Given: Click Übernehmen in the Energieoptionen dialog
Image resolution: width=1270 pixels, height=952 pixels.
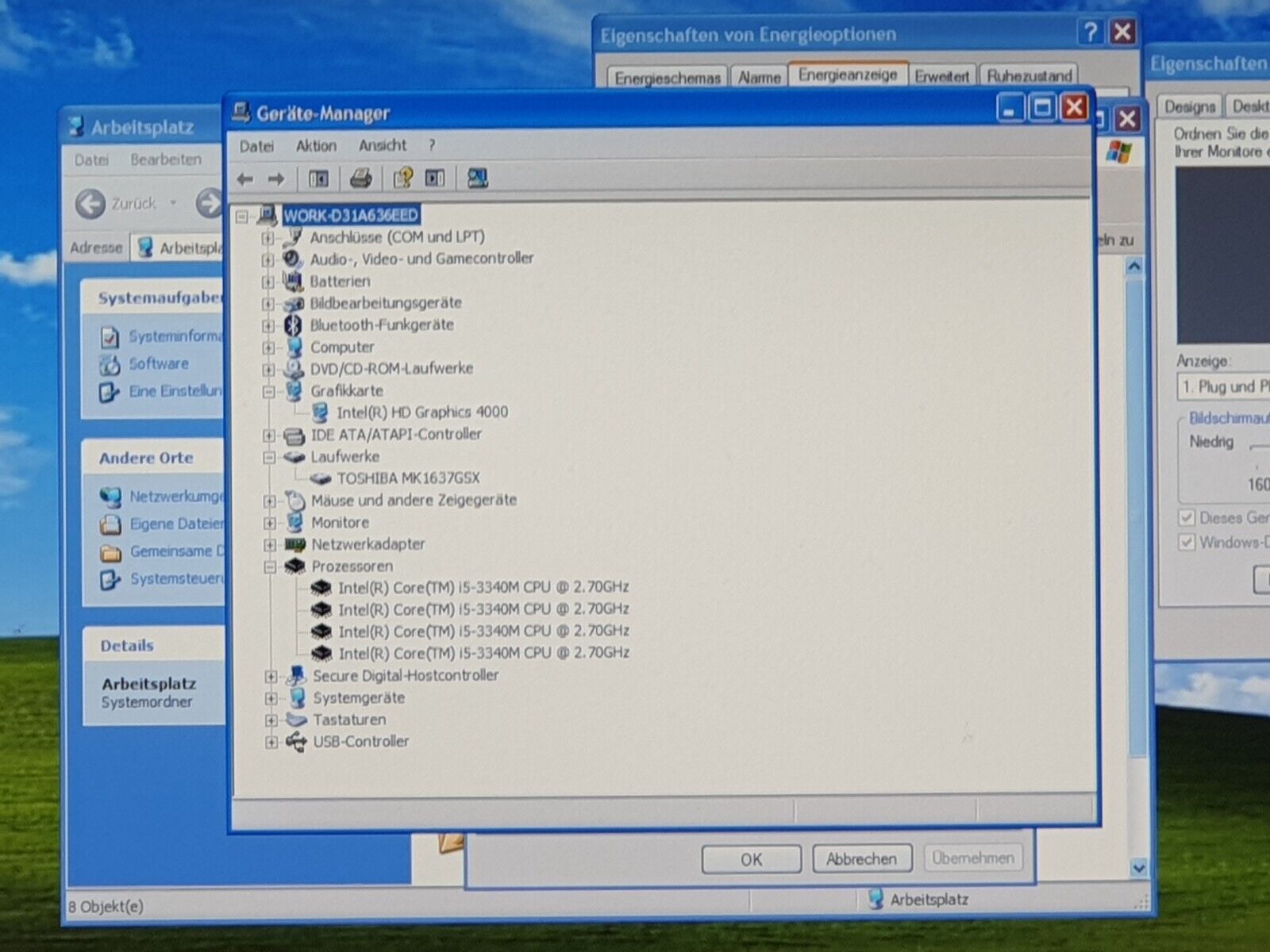Looking at the screenshot, I should pos(973,858).
